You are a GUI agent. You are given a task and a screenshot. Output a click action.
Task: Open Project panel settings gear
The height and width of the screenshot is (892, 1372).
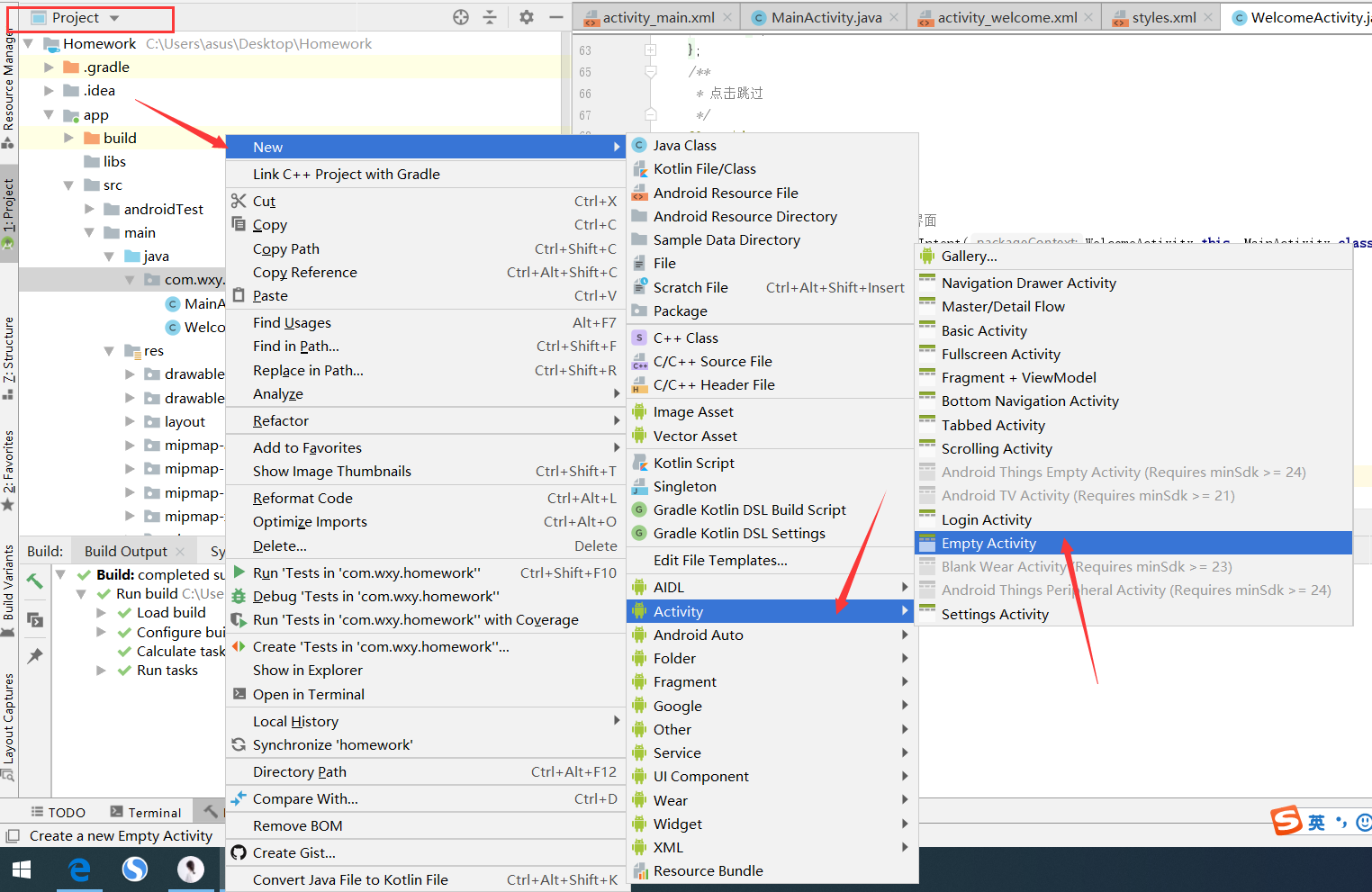pos(527,17)
